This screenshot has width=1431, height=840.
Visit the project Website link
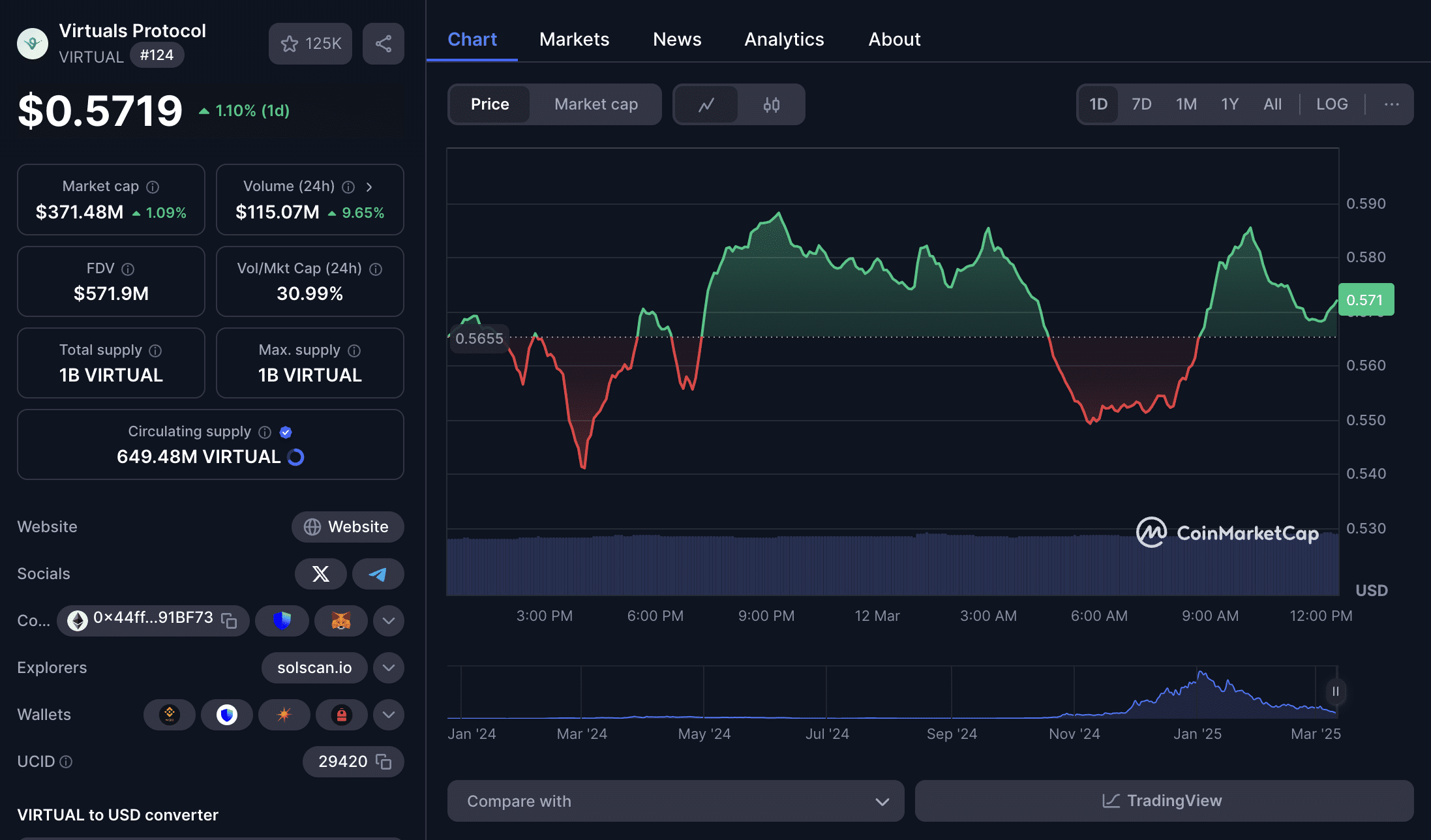[348, 527]
